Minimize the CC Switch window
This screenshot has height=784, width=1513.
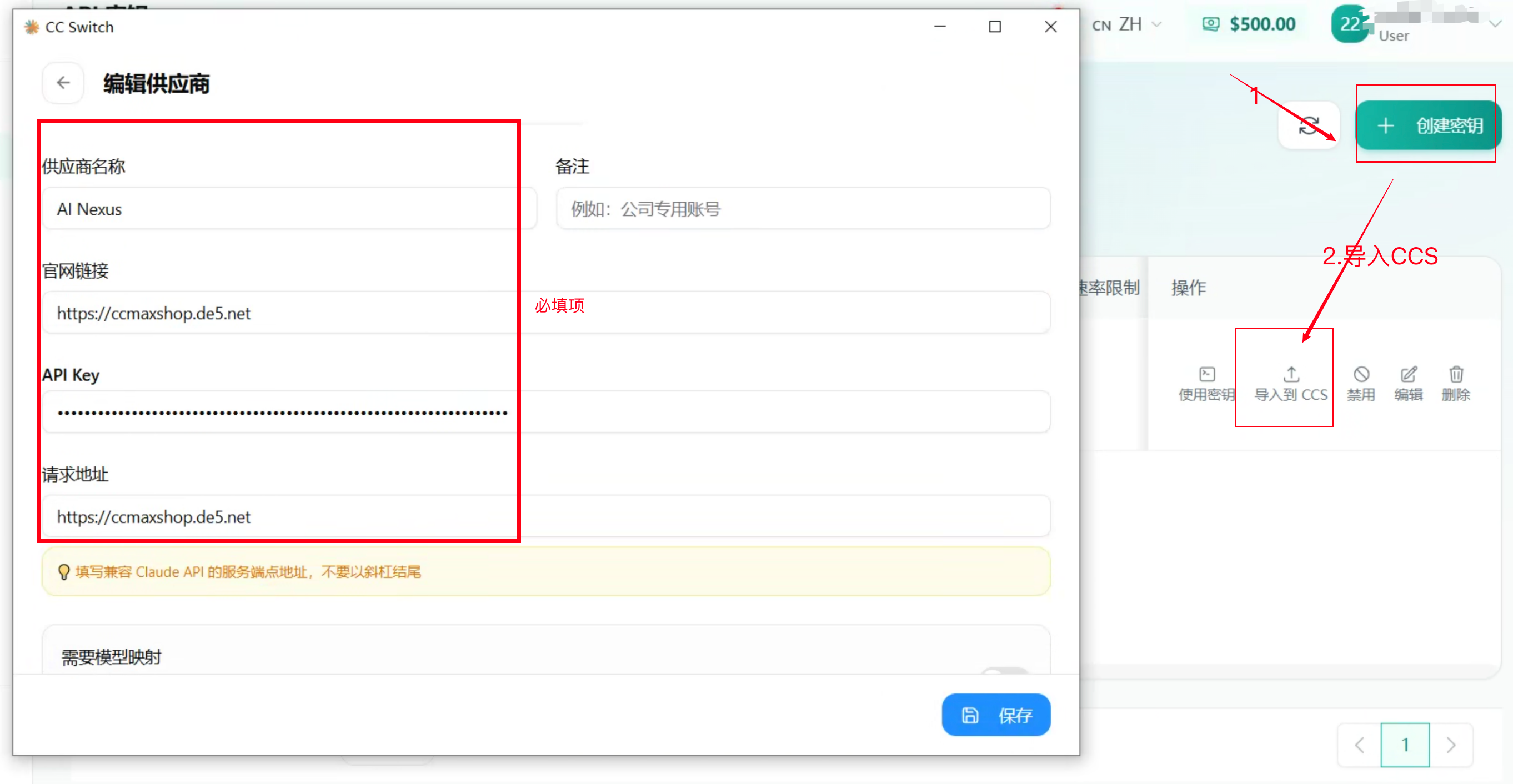coord(940,27)
